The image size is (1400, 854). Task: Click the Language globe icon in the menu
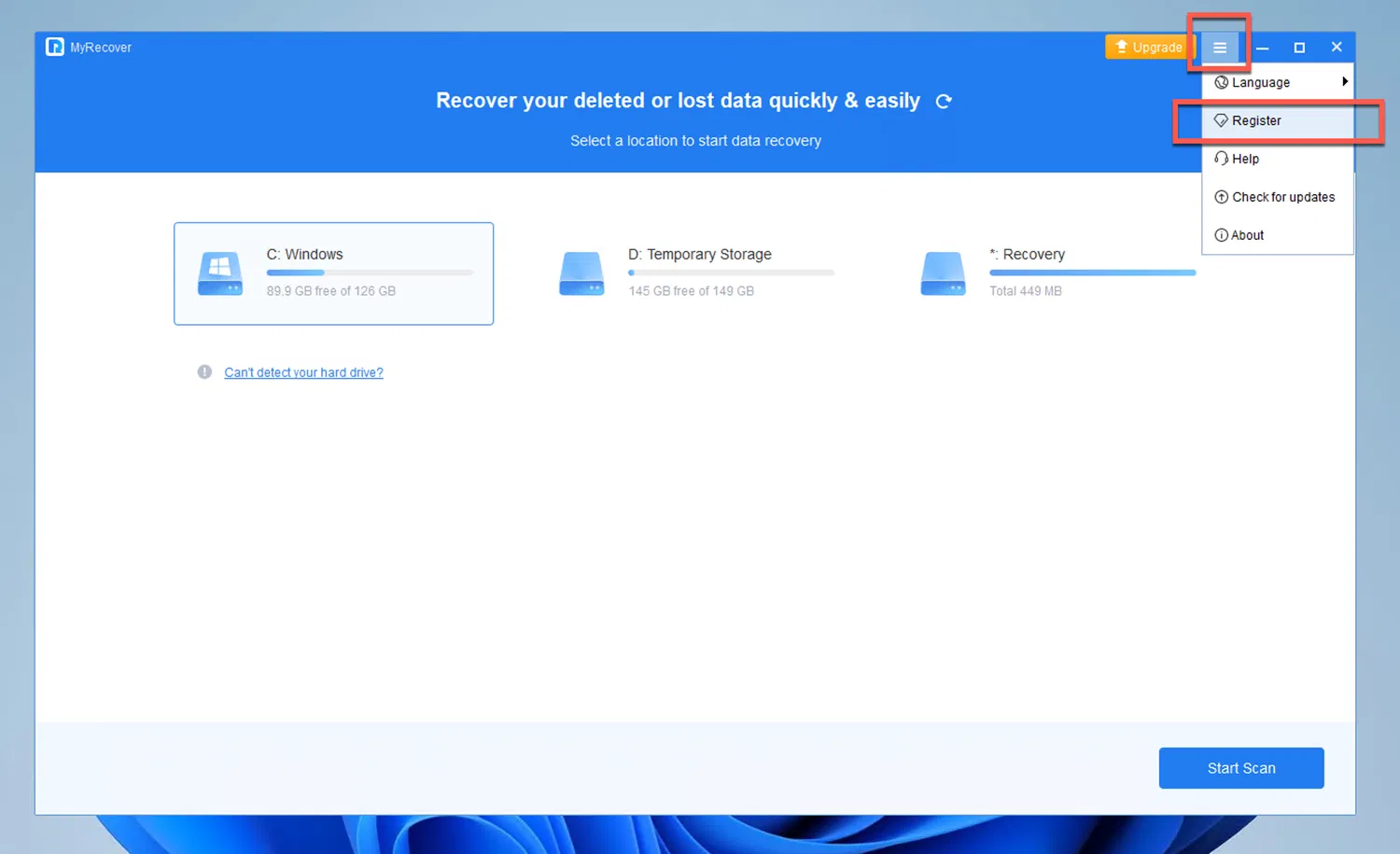pos(1222,82)
